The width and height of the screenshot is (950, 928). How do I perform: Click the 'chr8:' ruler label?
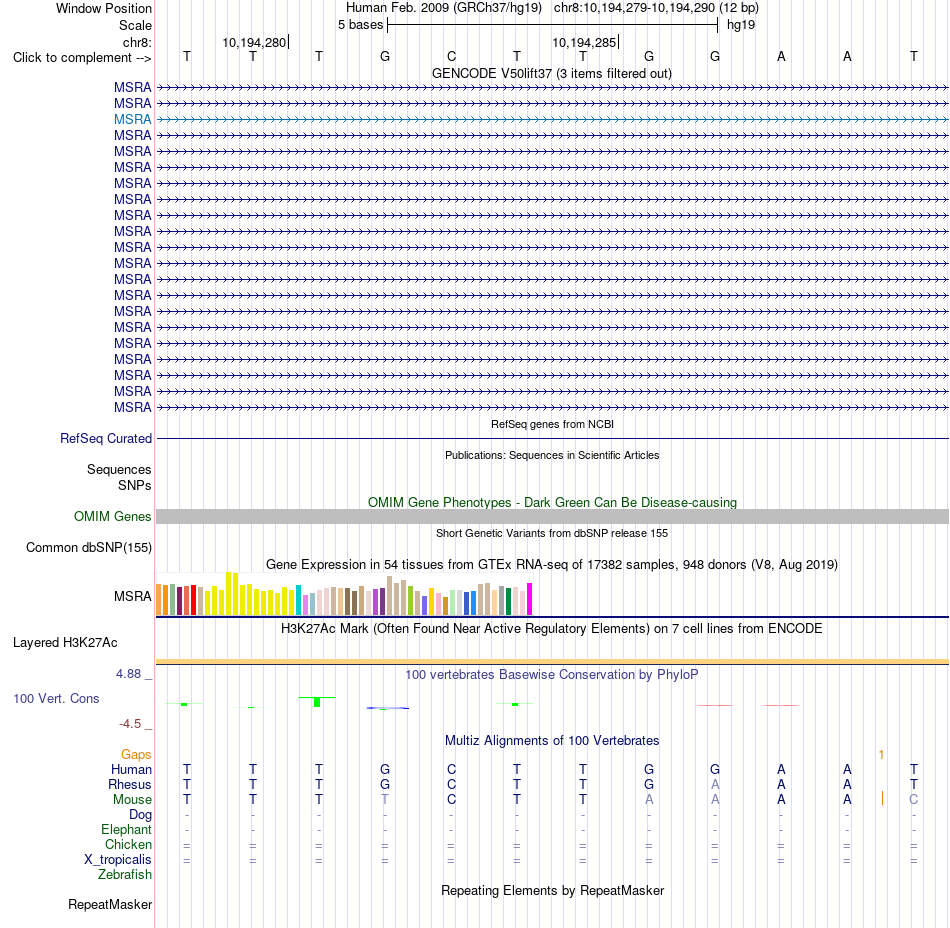coord(137,42)
